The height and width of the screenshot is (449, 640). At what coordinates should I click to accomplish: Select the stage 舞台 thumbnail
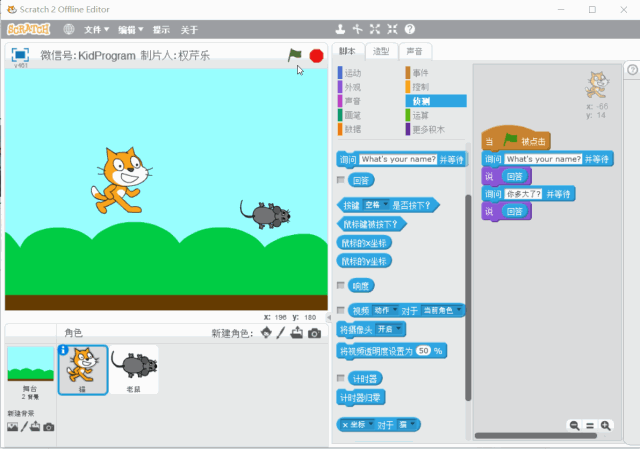coord(31,372)
